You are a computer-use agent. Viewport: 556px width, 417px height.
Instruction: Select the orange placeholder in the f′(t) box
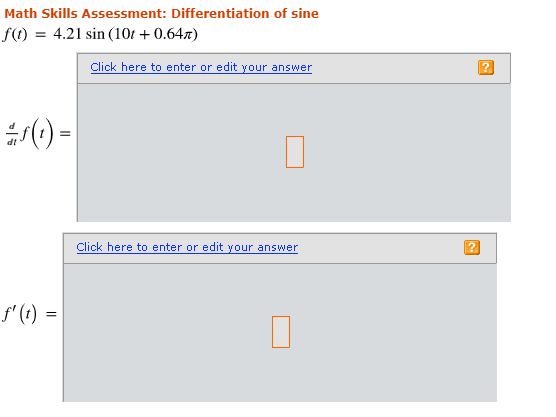tap(281, 332)
